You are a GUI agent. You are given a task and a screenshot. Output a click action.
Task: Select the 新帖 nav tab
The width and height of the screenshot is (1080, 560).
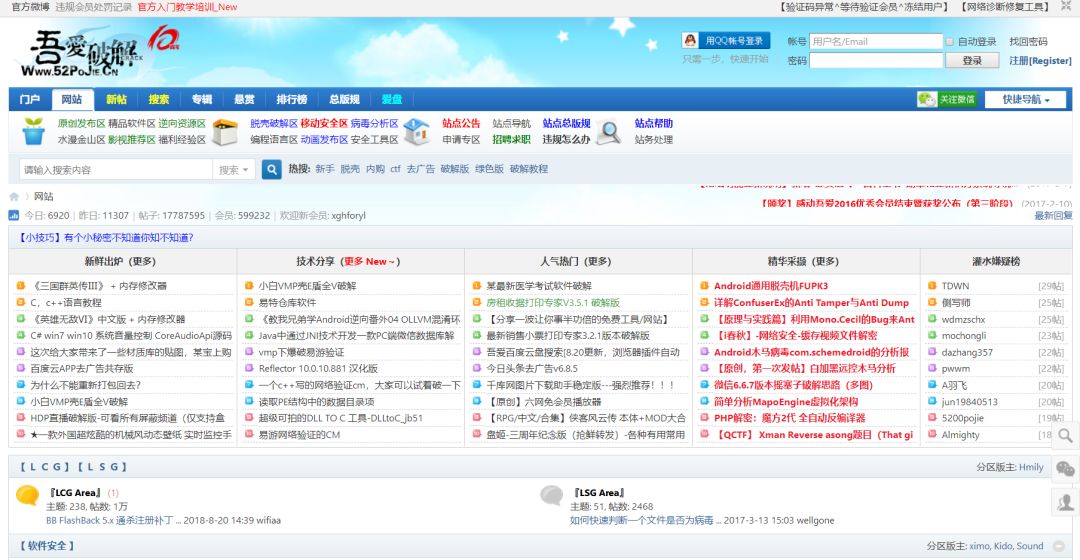point(116,99)
